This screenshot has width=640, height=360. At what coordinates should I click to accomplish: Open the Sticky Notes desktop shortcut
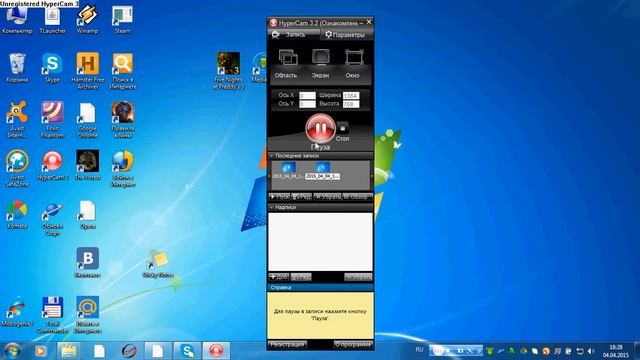(158, 264)
